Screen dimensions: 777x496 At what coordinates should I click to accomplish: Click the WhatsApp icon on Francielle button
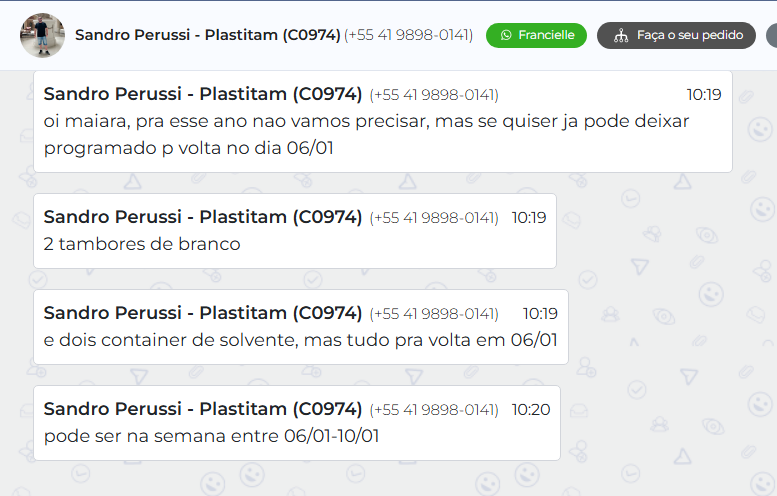click(506, 35)
